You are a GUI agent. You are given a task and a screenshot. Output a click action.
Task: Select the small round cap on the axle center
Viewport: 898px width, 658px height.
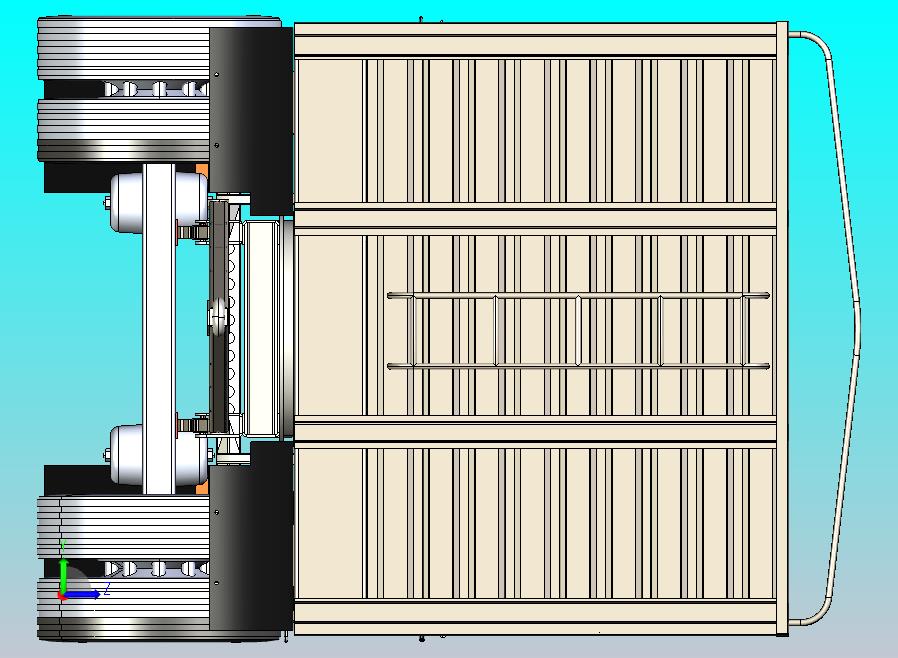[x=218, y=316]
